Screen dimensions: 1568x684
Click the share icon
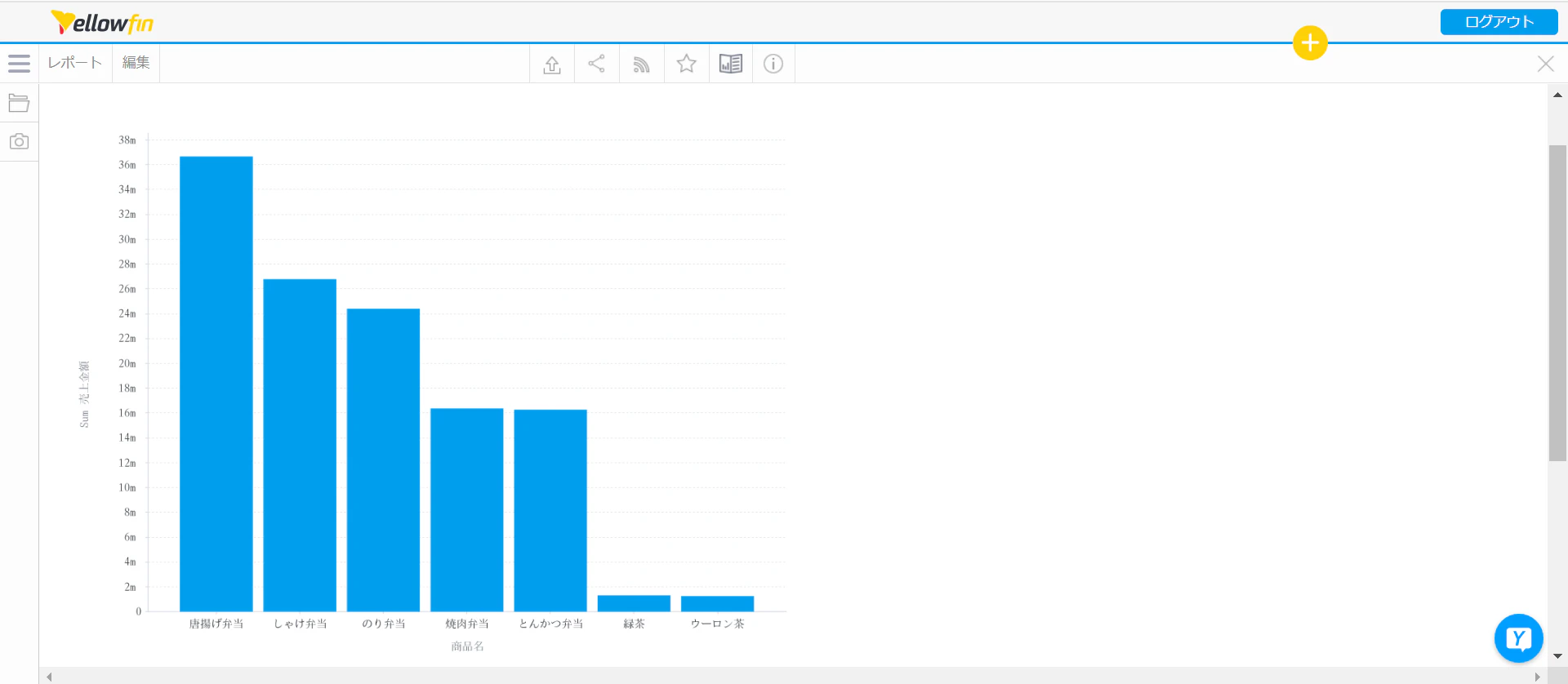click(596, 64)
